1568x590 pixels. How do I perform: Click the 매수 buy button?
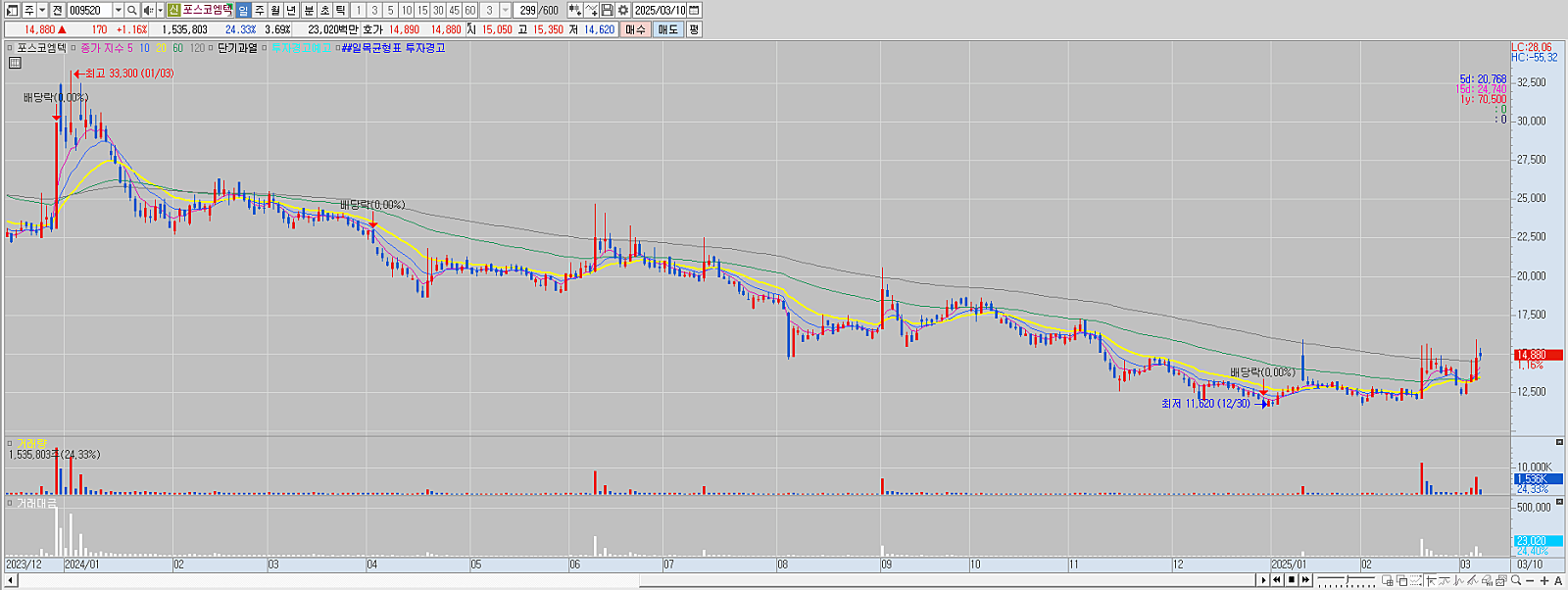635,29
